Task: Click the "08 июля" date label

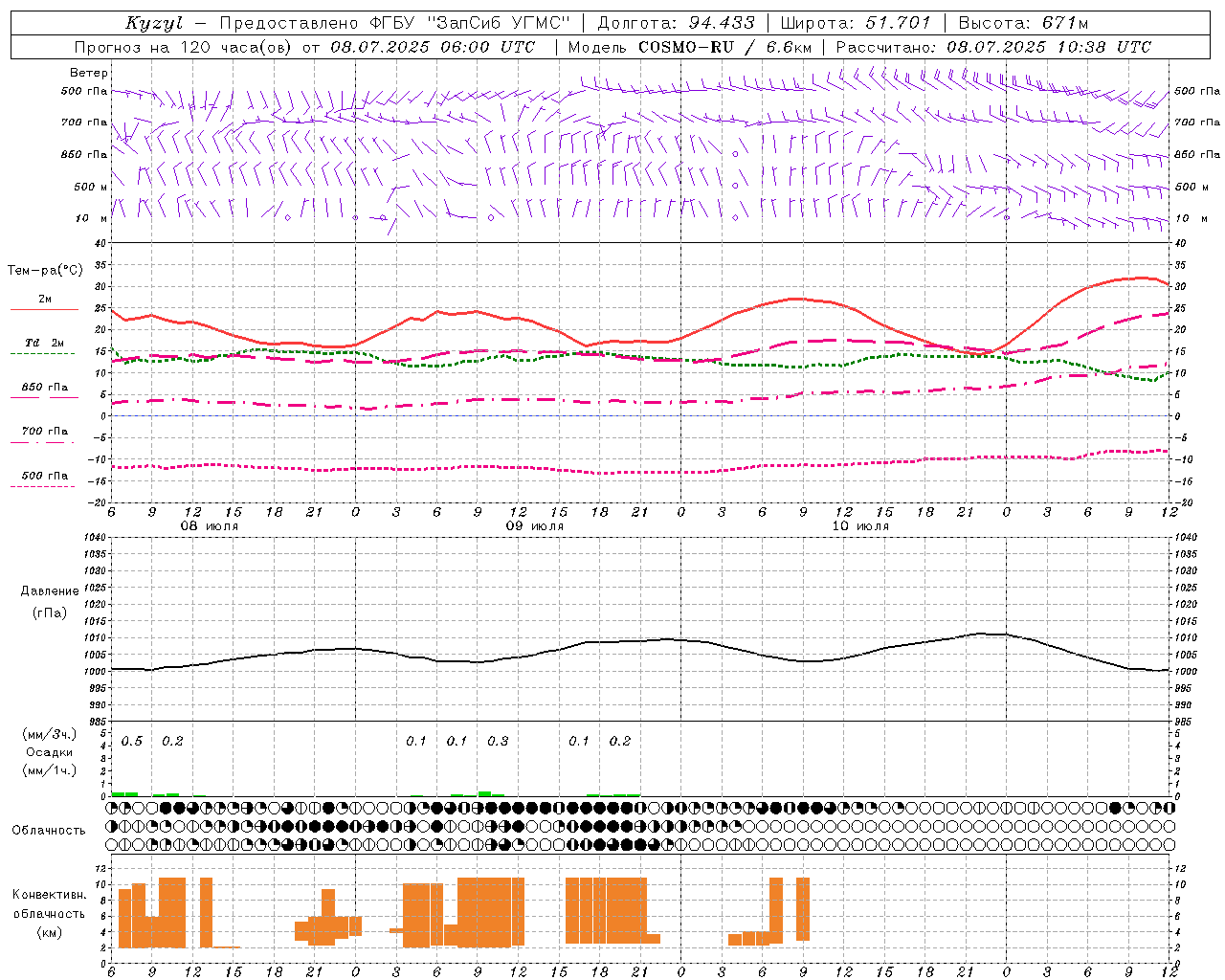Action: click(x=210, y=526)
